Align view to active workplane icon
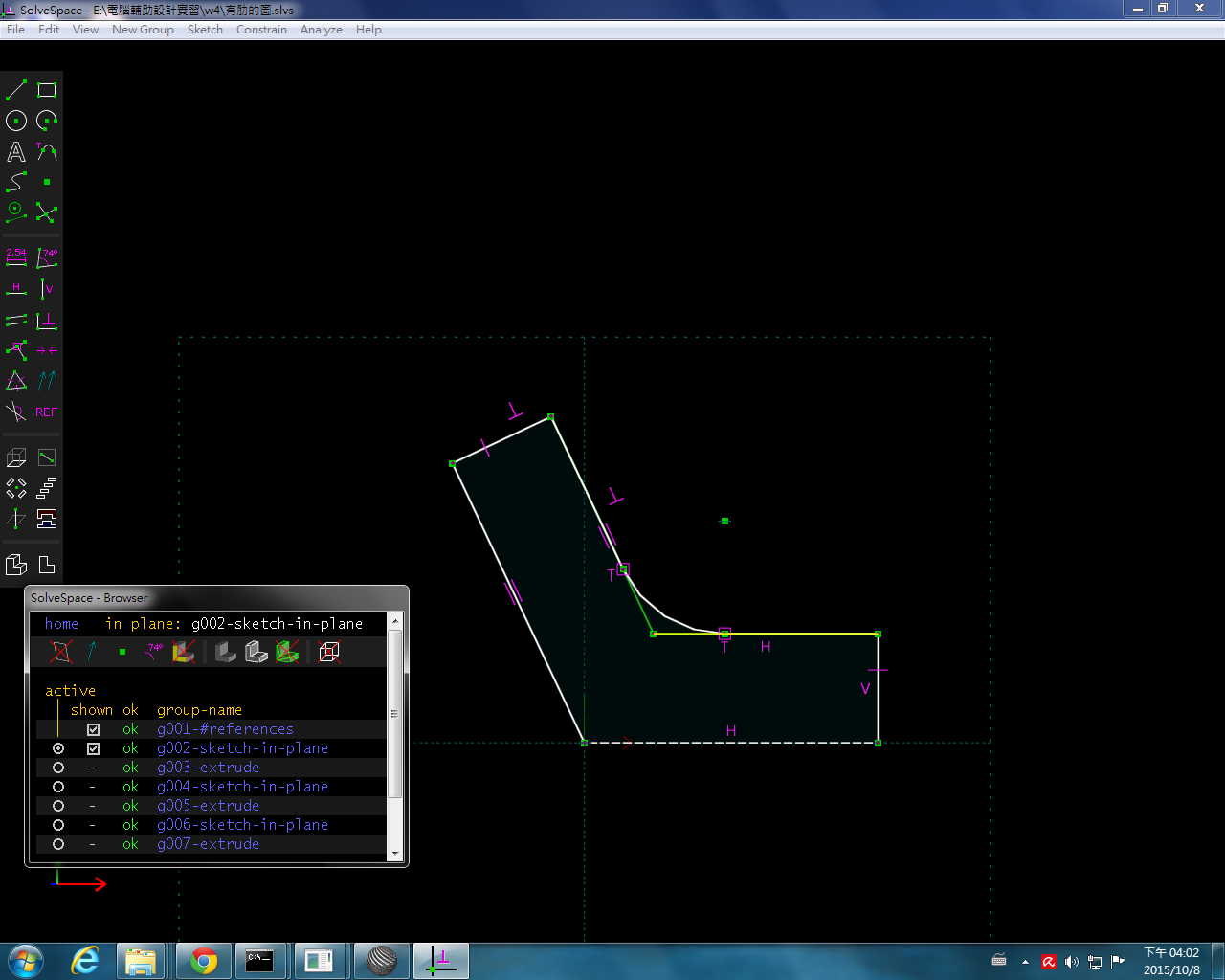 click(47, 565)
